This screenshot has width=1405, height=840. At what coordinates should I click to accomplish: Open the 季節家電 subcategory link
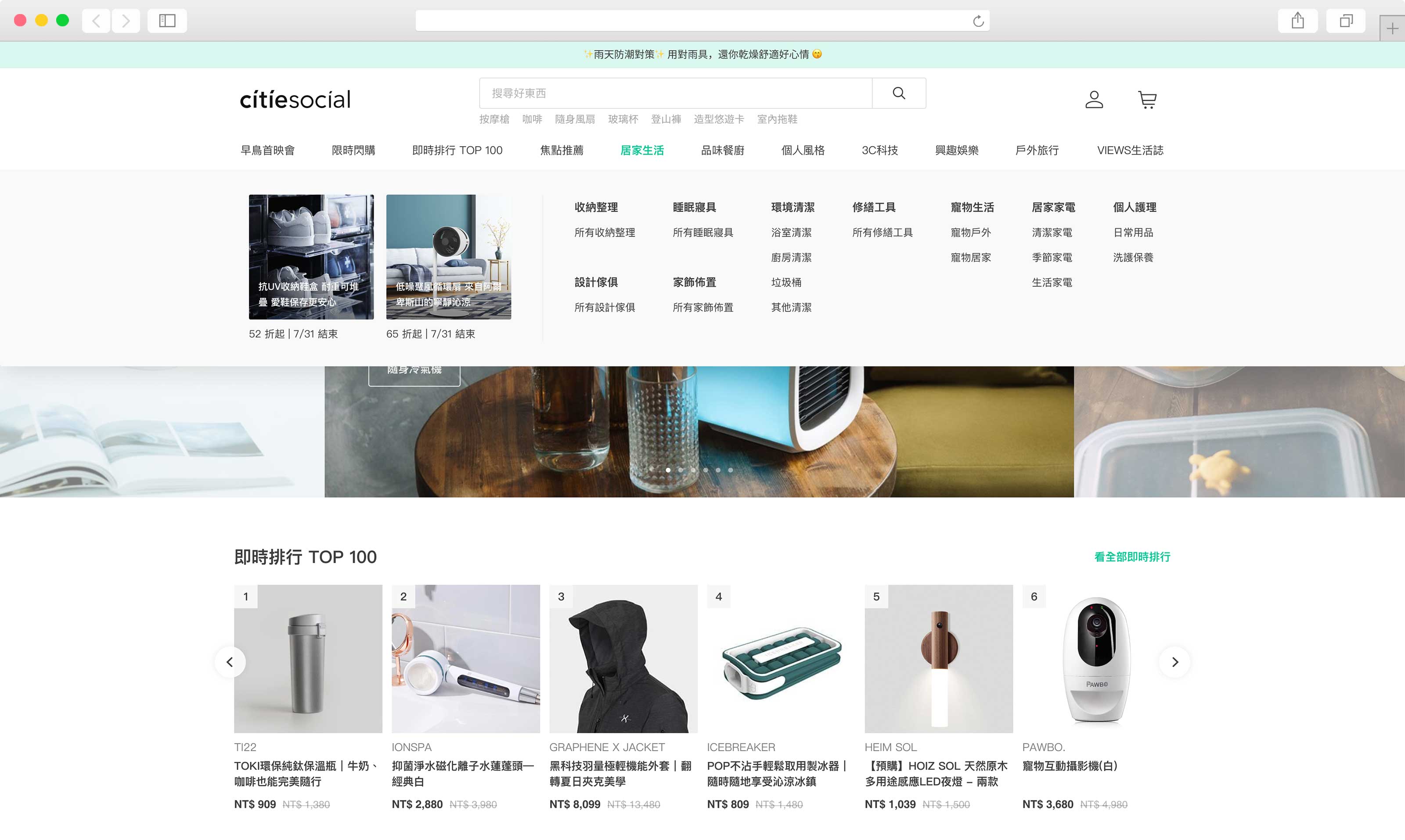(1052, 258)
